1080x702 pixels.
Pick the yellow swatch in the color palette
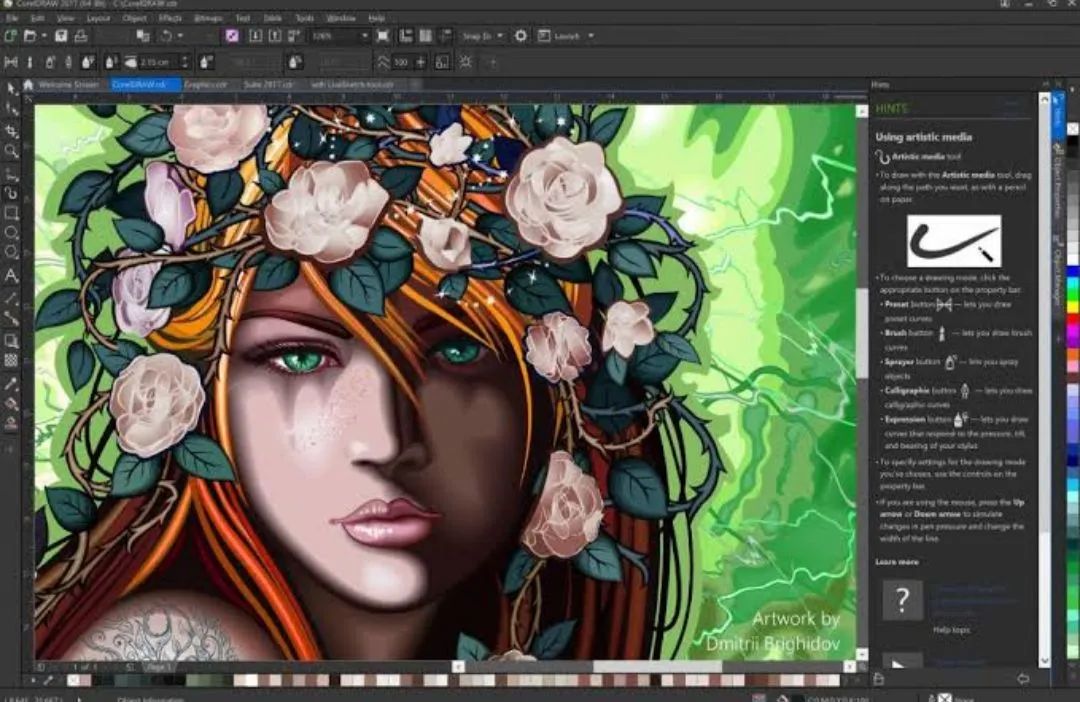click(1072, 306)
